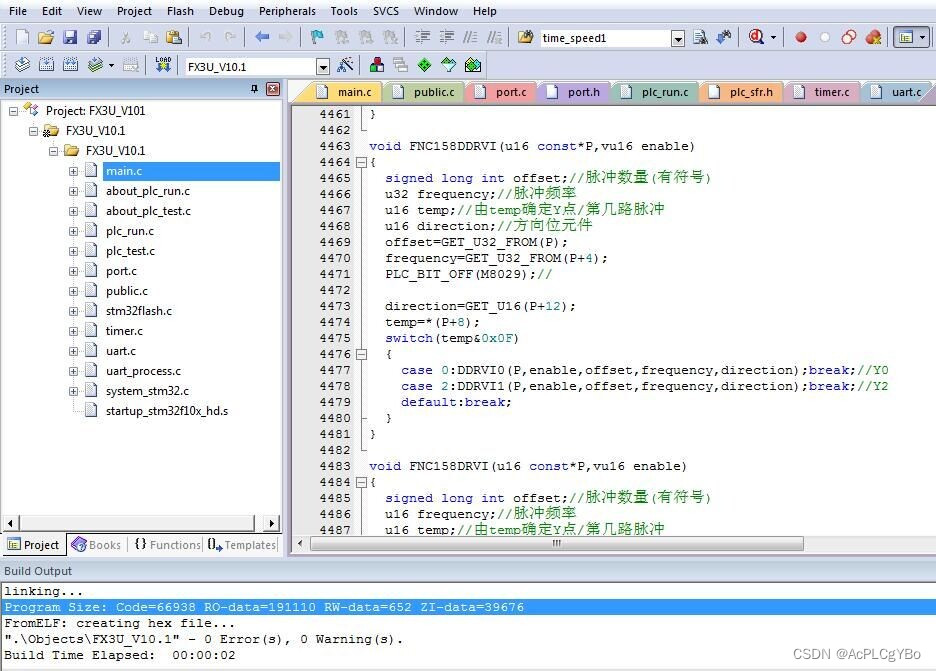
Task: Collapse the switch block fold at line 4476
Action: point(361,355)
